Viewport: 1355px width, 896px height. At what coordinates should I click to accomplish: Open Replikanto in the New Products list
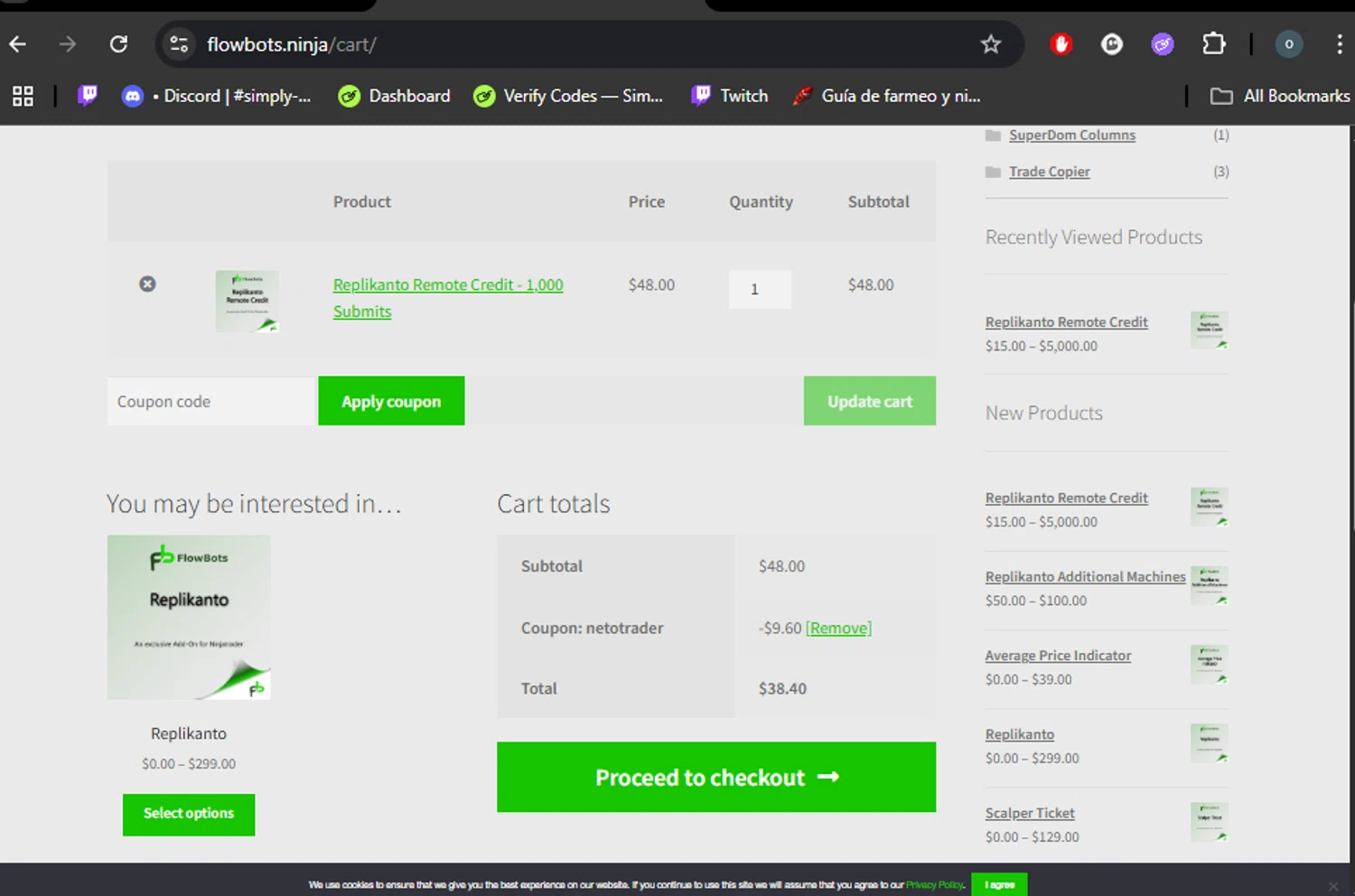[x=1020, y=734]
